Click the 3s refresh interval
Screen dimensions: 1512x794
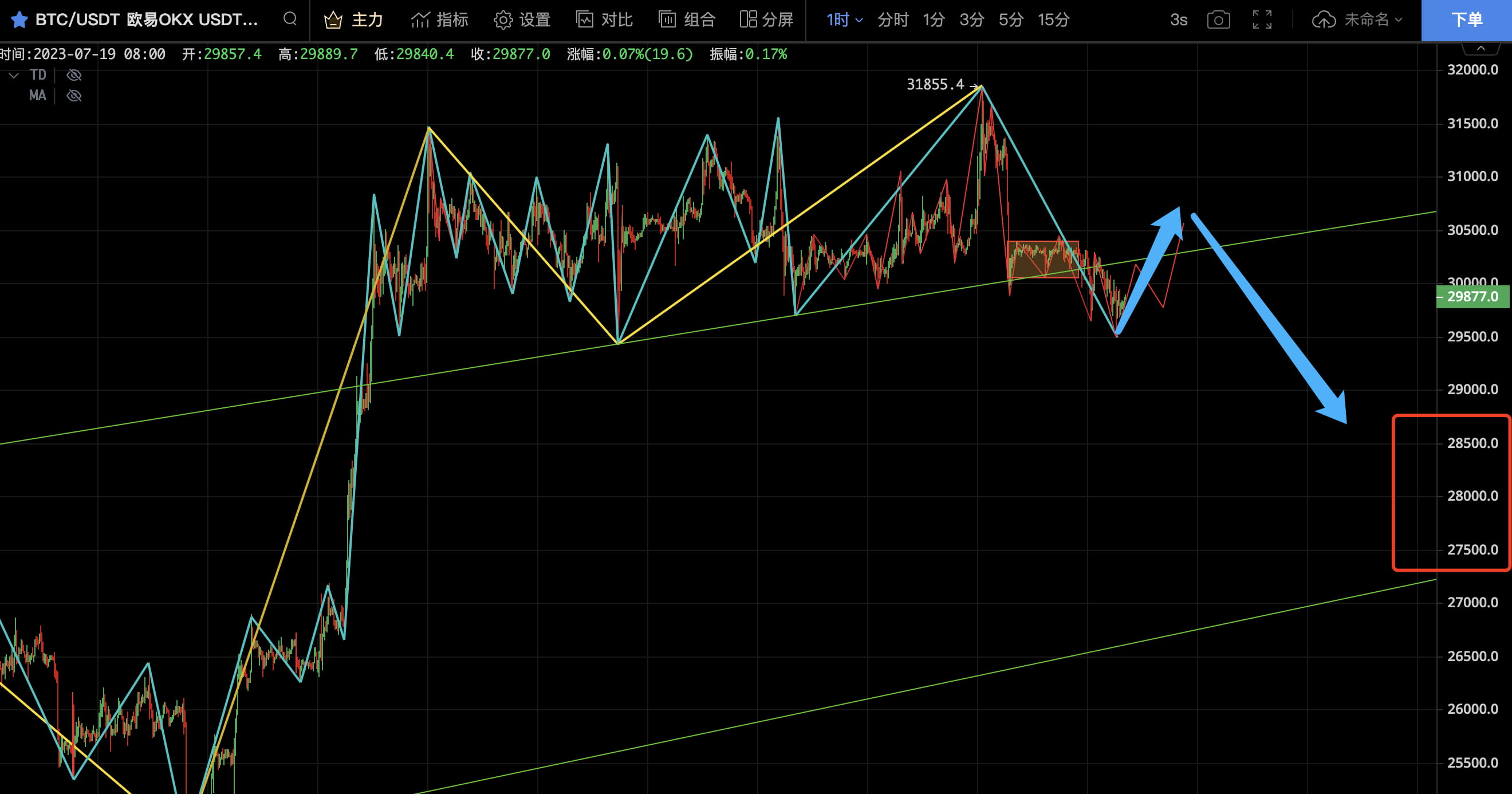coord(1179,20)
